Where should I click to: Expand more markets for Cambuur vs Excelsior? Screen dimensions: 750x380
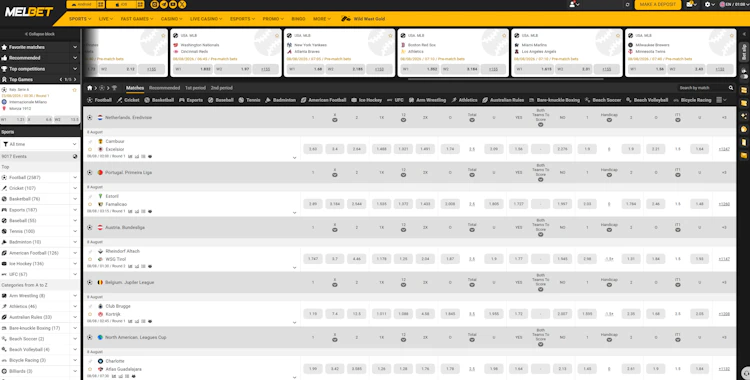coord(294,158)
